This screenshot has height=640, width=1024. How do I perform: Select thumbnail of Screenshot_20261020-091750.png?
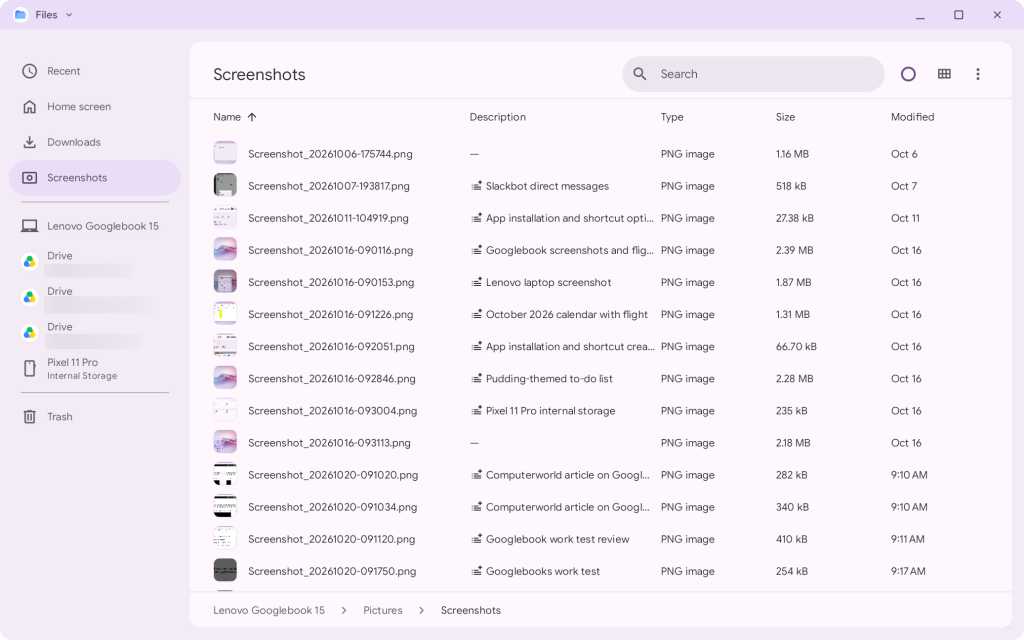point(225,571)
